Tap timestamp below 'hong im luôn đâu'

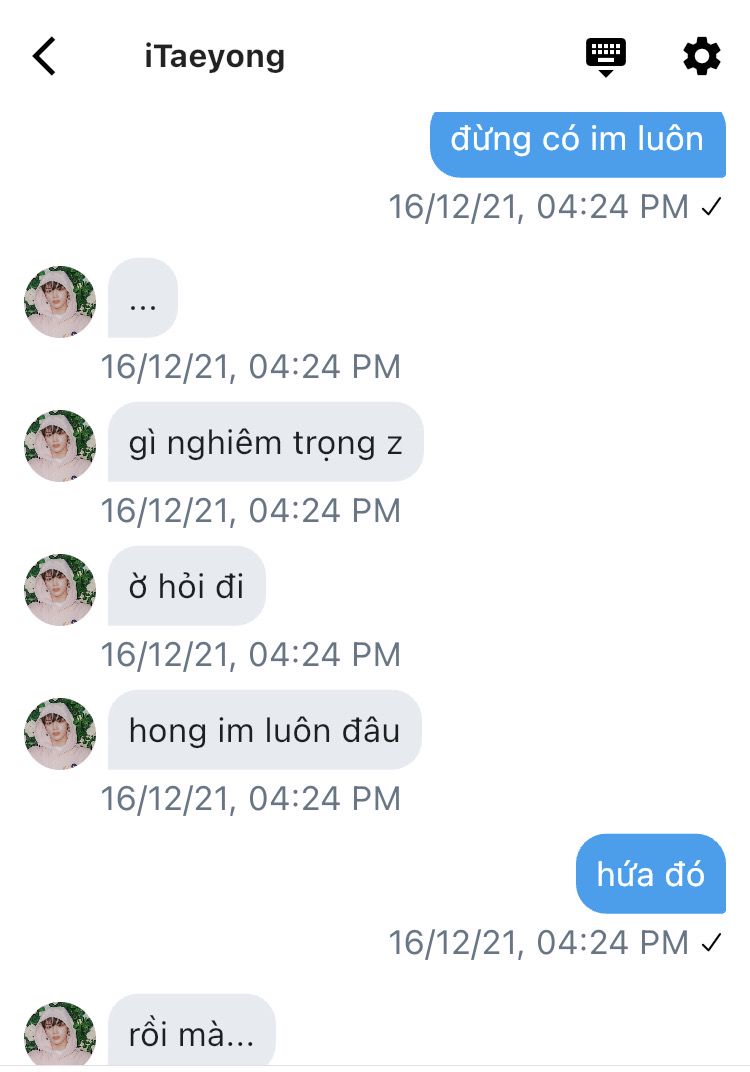[251, 799]
